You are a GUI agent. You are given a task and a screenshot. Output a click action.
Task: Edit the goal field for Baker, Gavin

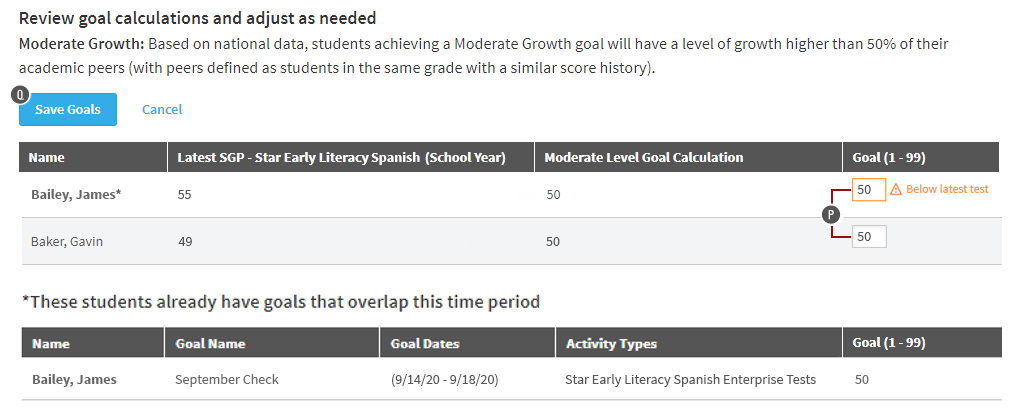point(868,237)
